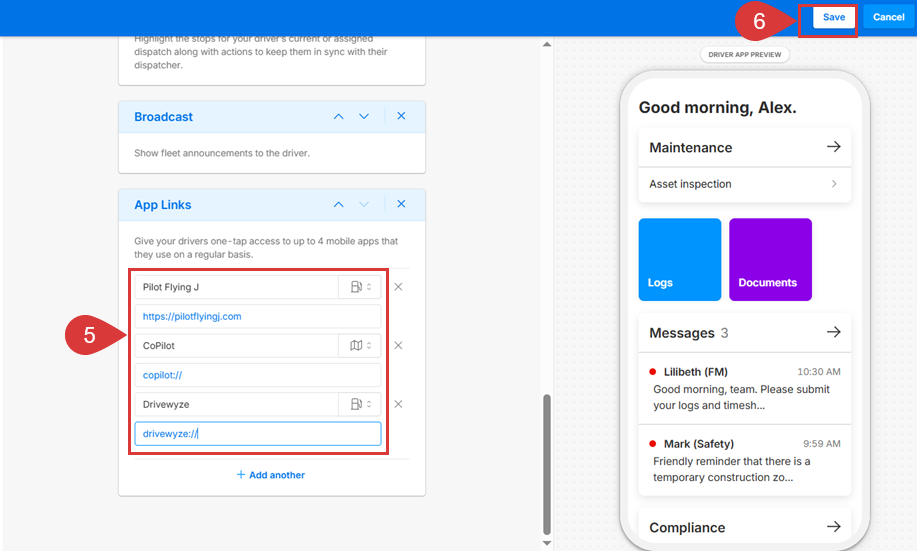
Task: Move the Broadcast section up
Action: click(x=339, y=117)
